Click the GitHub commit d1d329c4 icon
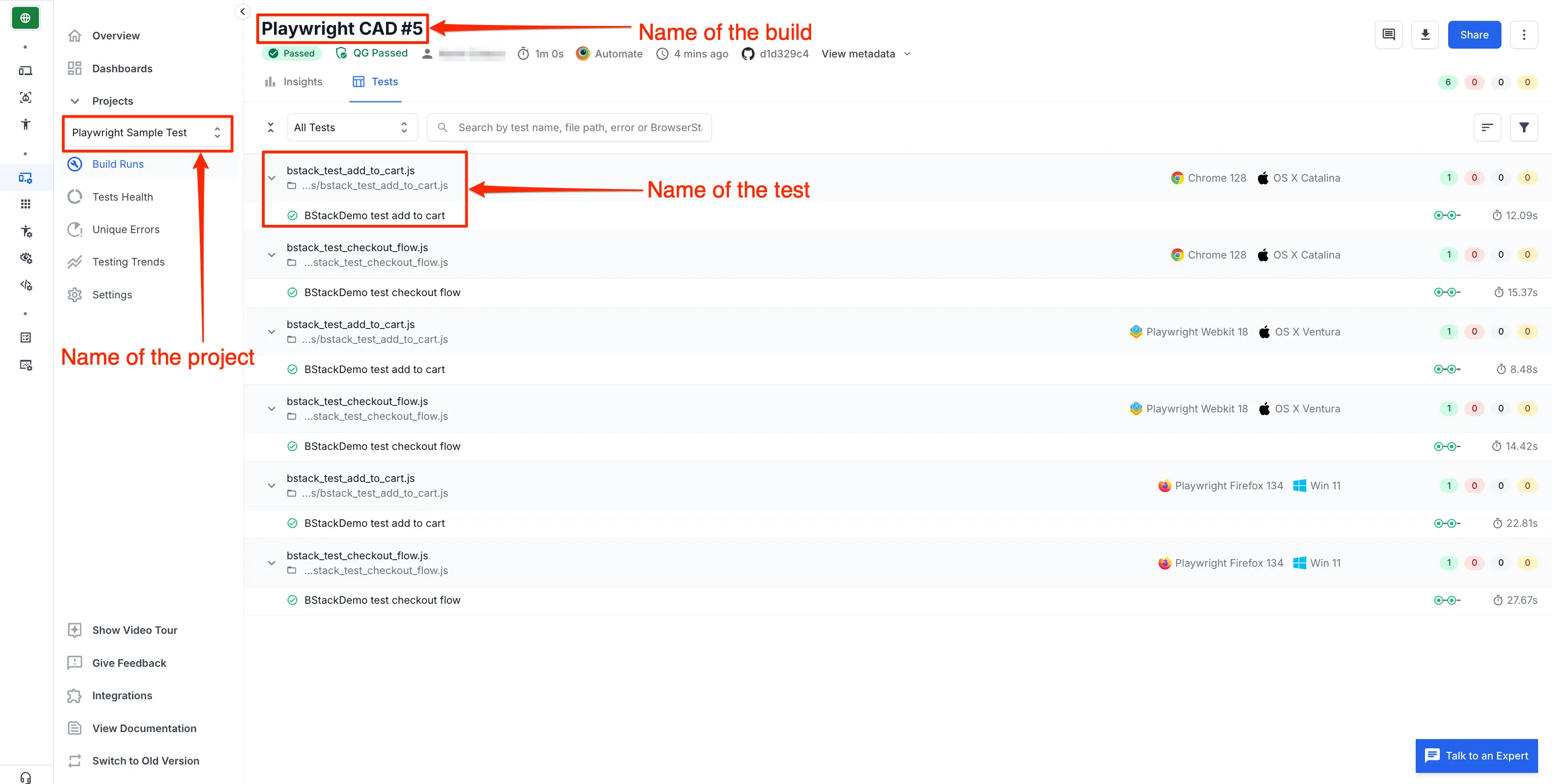 coord(748,54)
